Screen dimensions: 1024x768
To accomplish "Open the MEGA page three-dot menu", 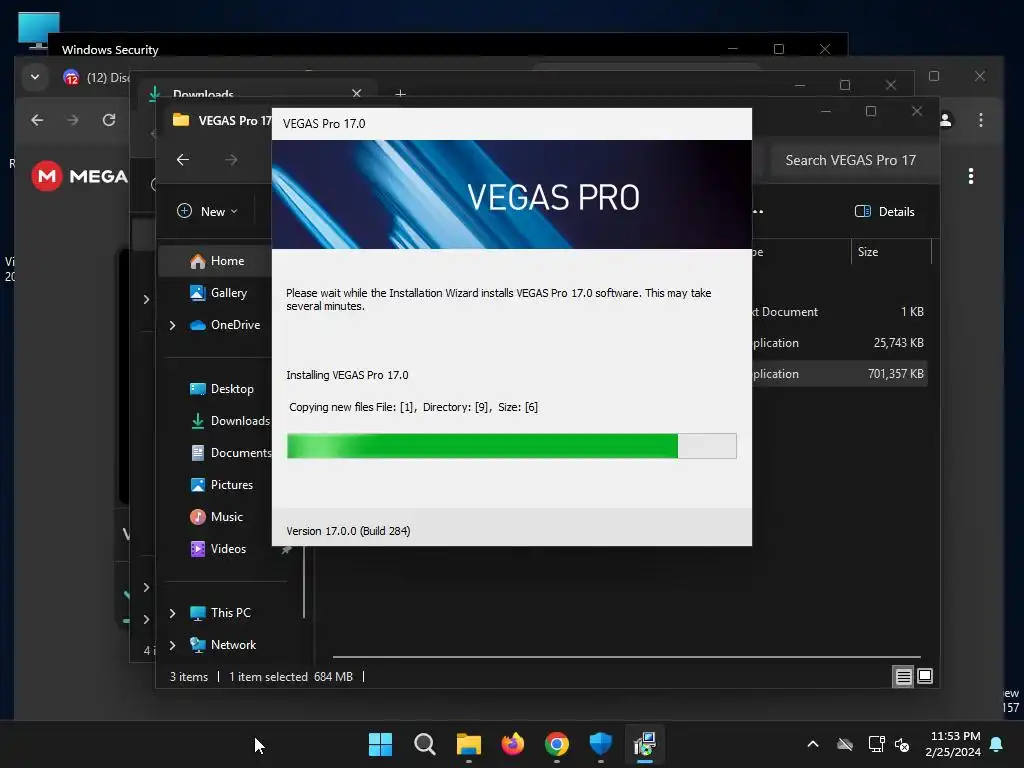I will point(971,176).
